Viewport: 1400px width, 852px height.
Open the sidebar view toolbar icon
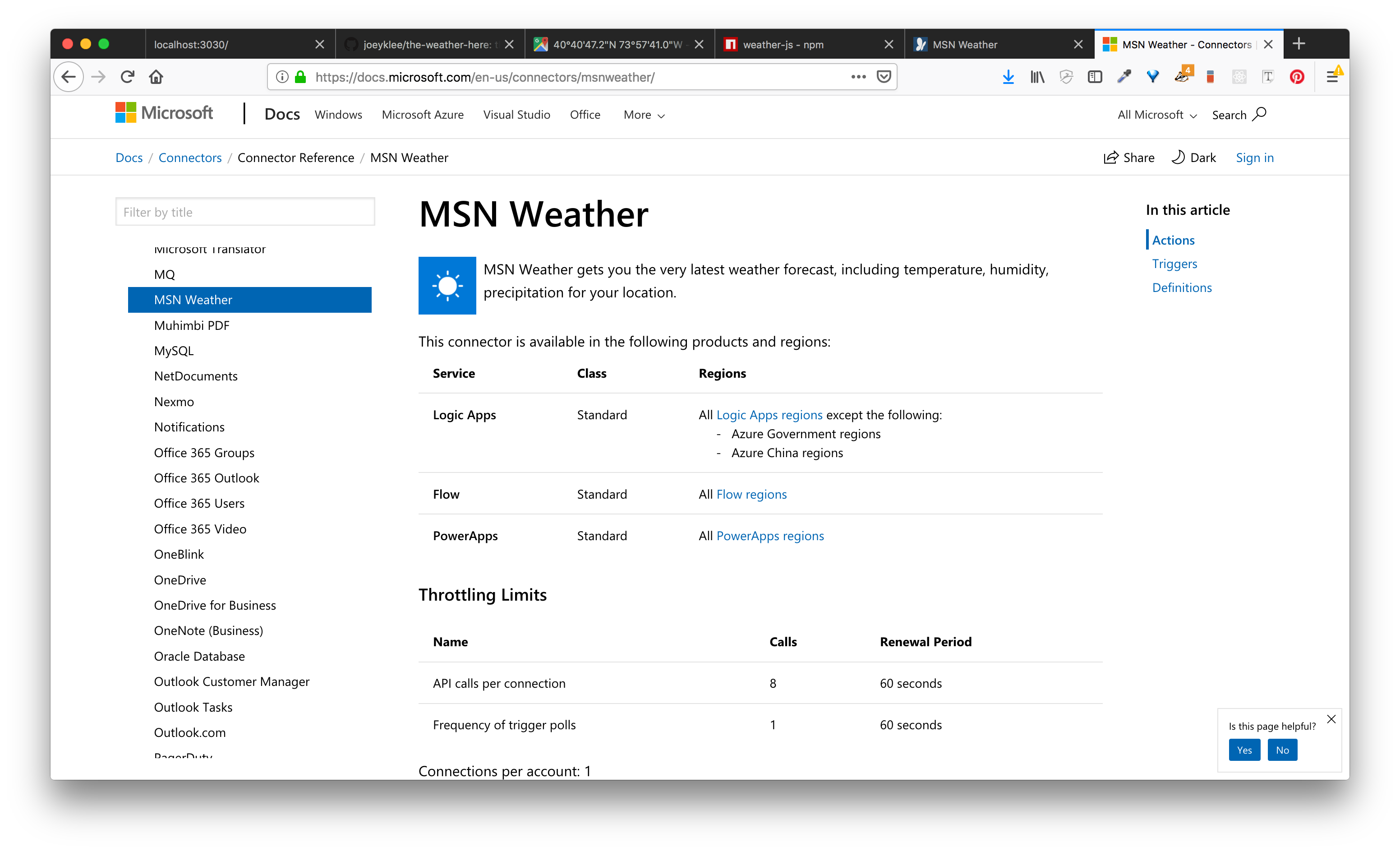tap(1095, 77)
